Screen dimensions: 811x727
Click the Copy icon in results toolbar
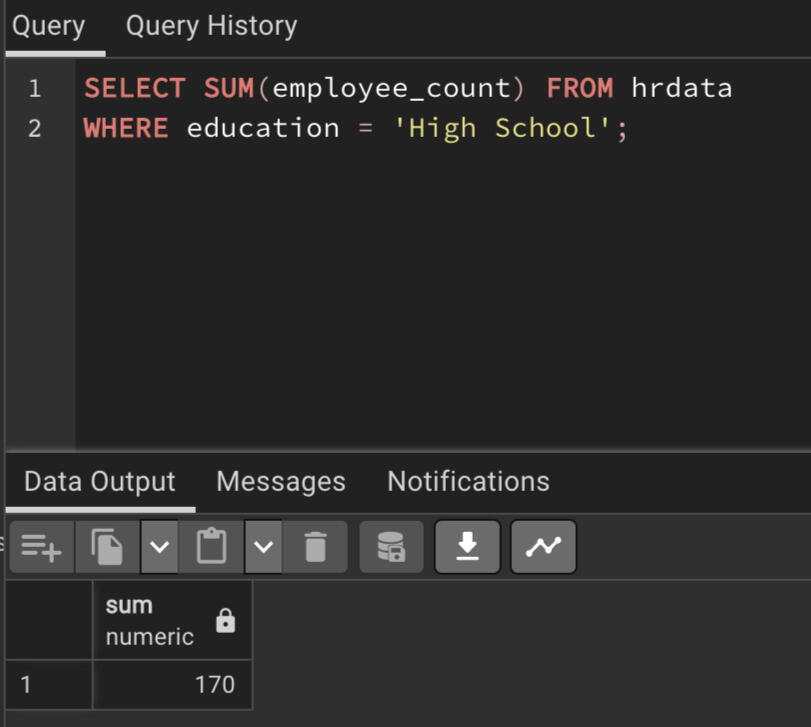[107, 547]
